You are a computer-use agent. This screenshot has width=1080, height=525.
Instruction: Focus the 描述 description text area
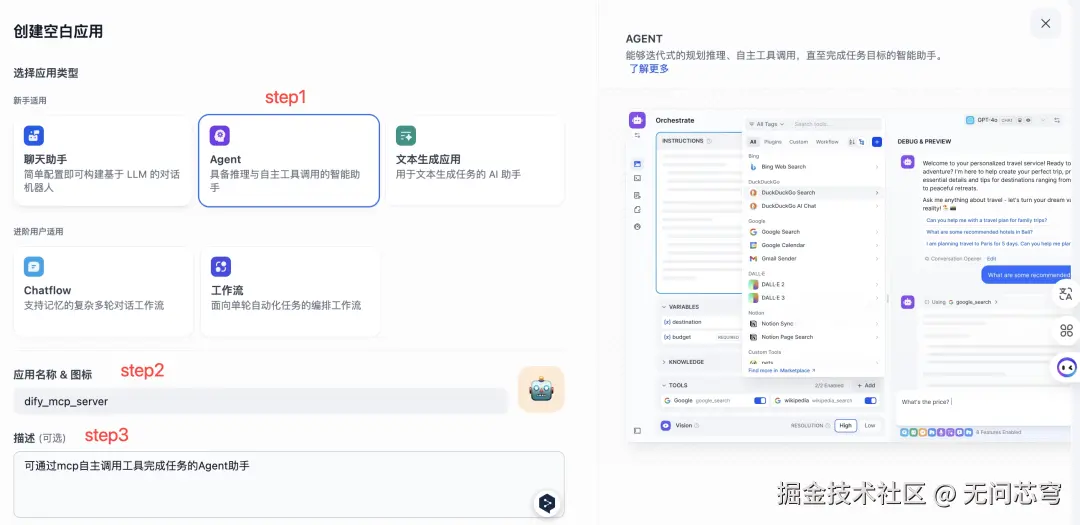pos(289,484)
